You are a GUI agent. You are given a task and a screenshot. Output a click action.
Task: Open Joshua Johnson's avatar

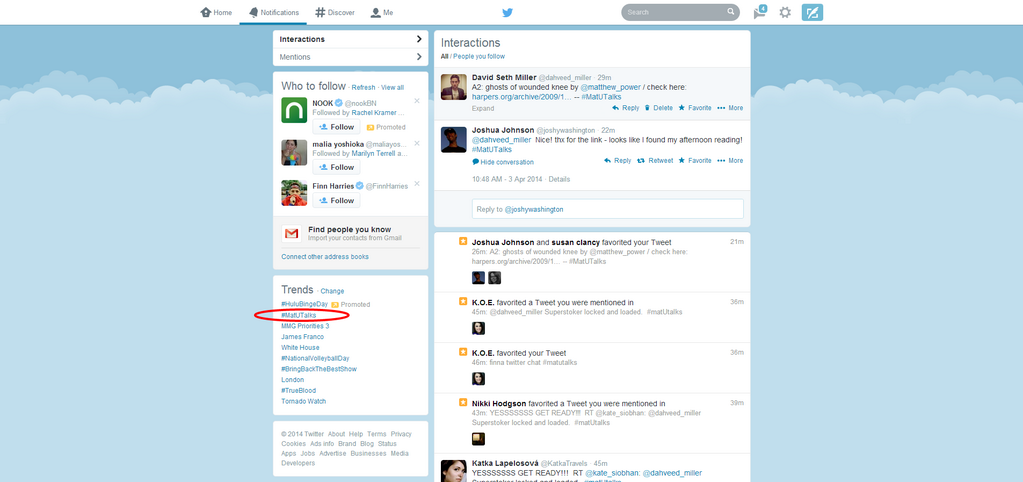pos(453,140)
